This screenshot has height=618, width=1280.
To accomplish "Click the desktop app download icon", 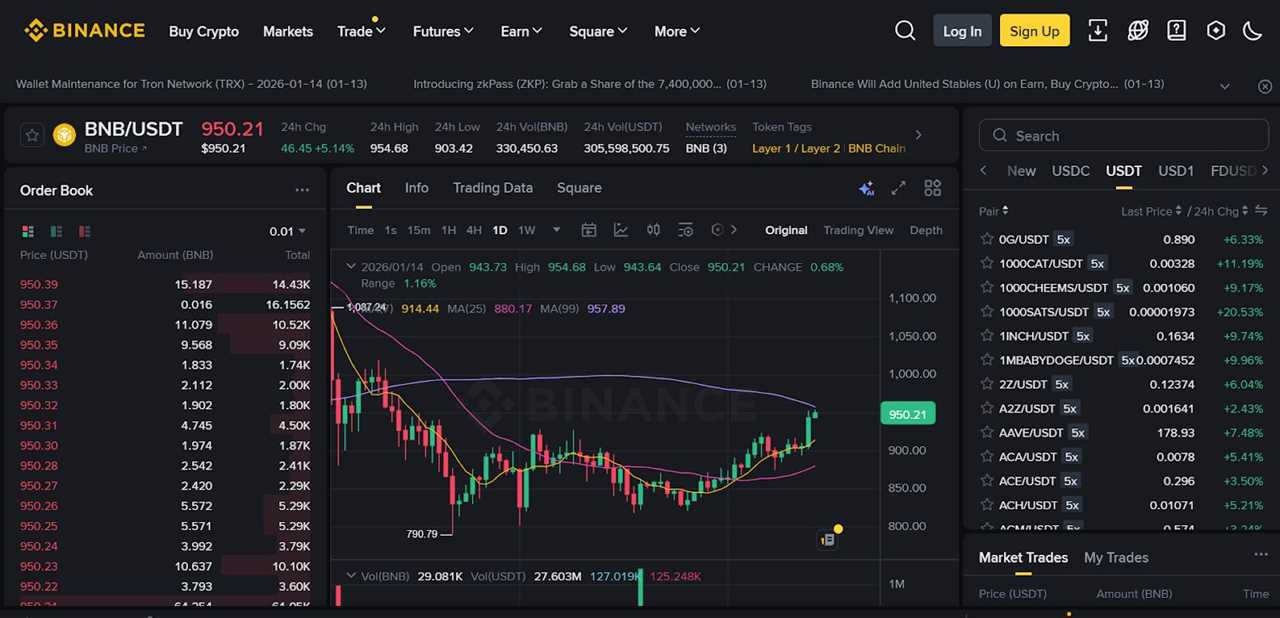I will click(x=1097, y=30).
